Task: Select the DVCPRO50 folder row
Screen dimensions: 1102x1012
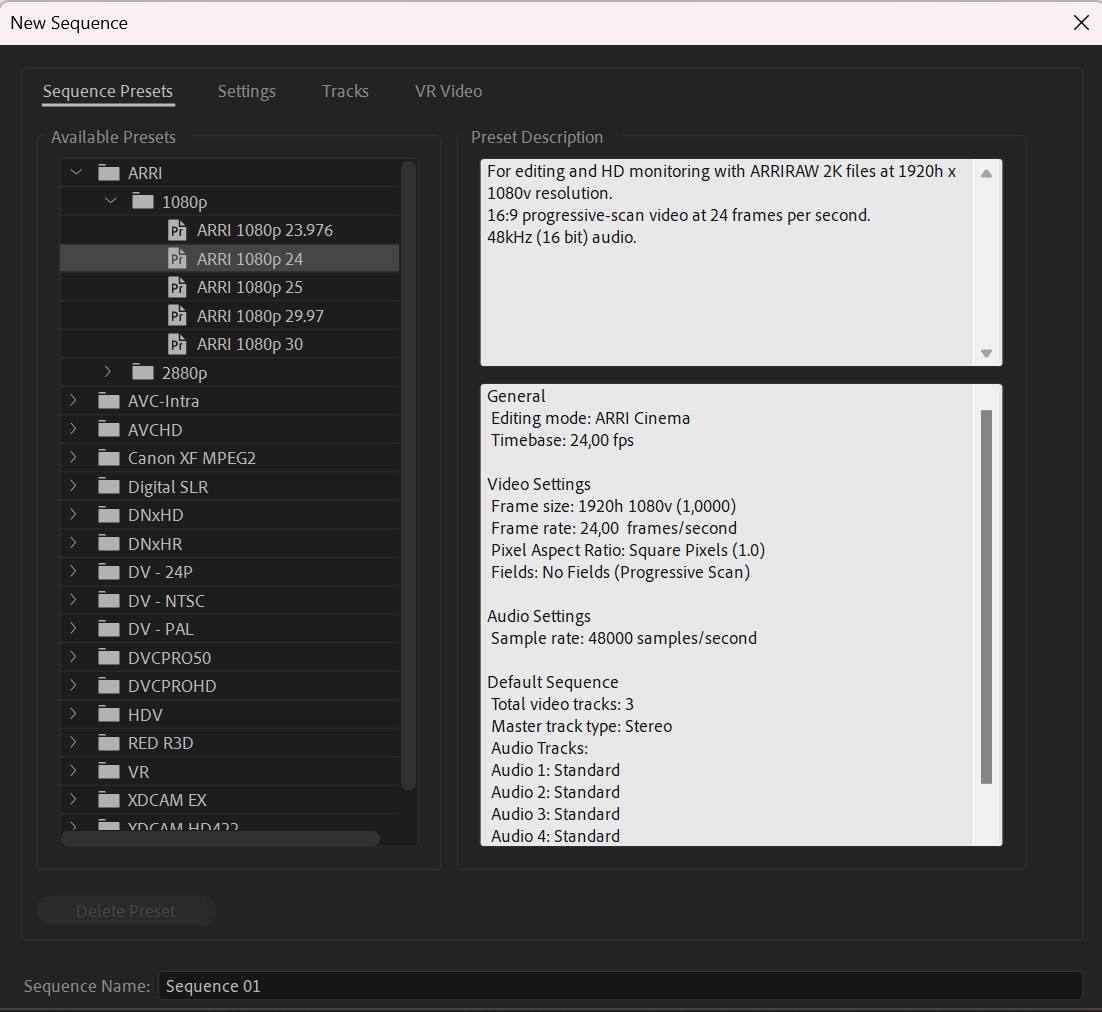Action: tap(230, 656)
